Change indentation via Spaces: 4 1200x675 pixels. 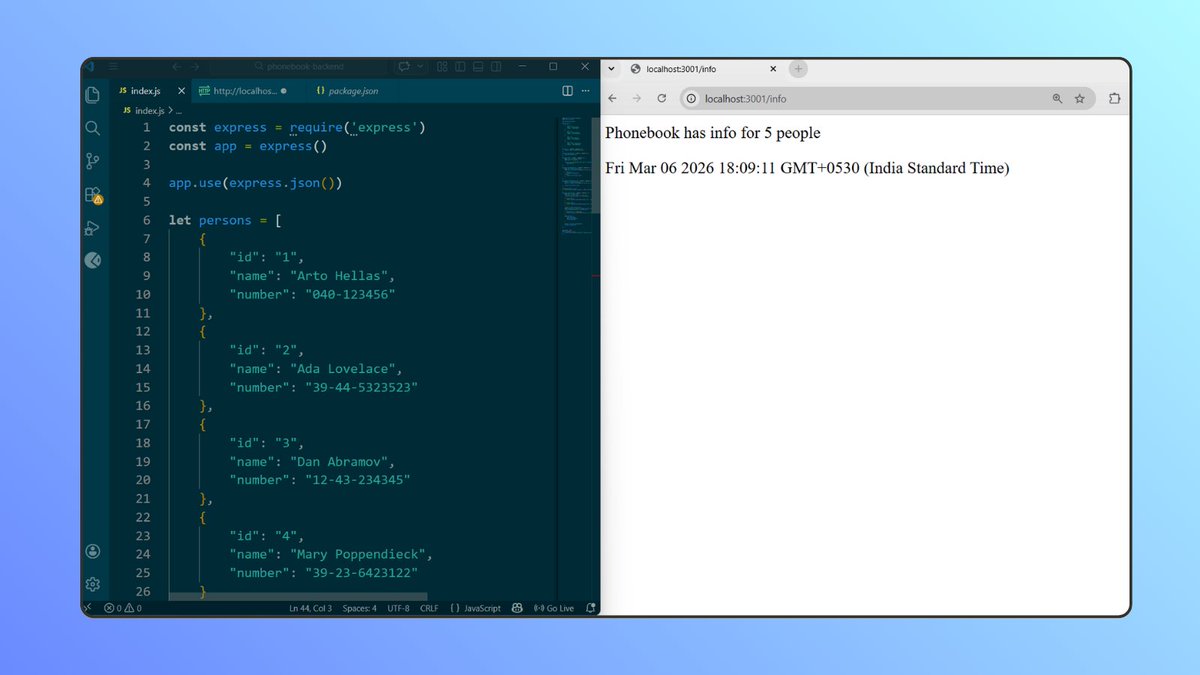(359, 608)
